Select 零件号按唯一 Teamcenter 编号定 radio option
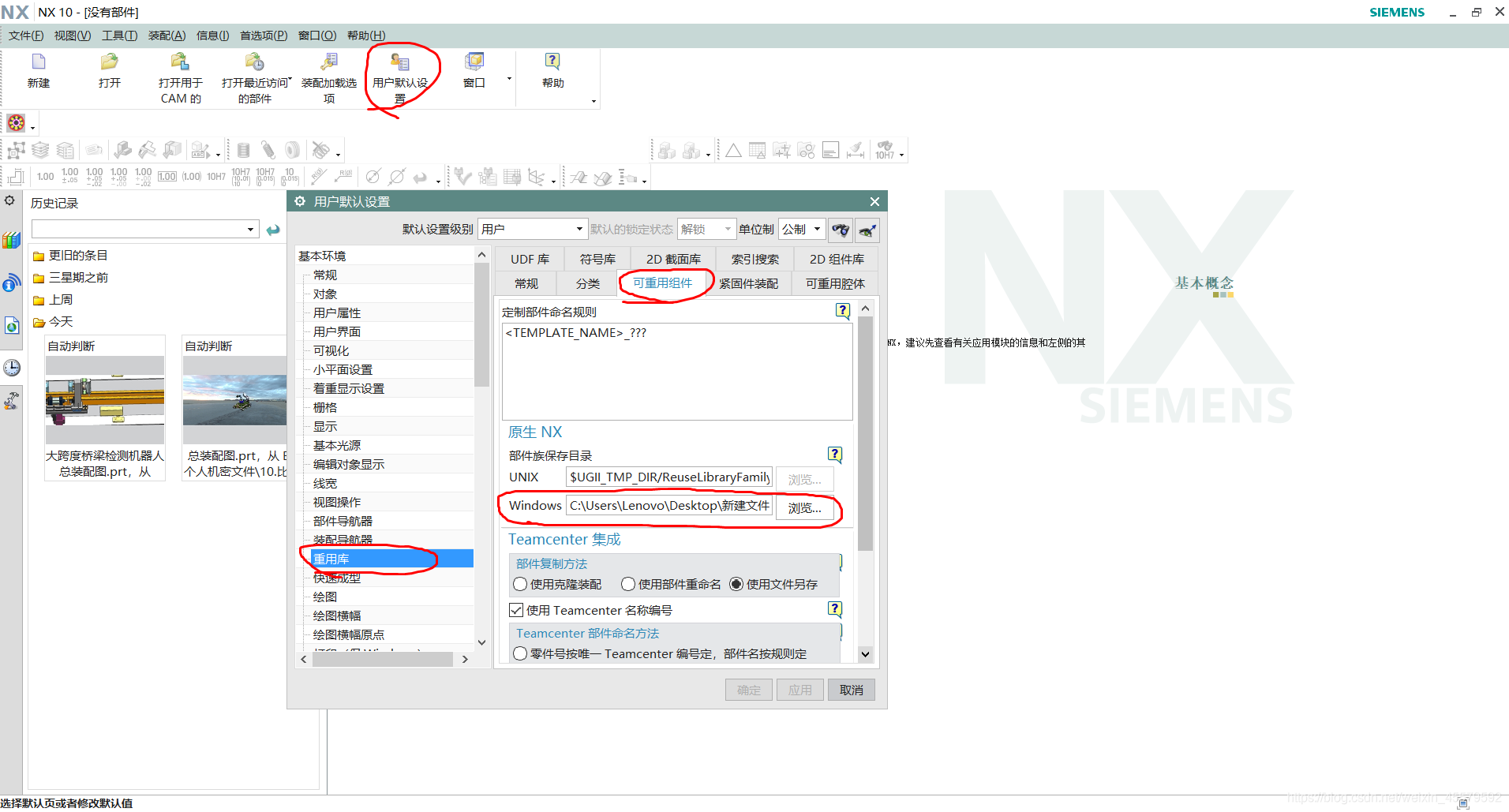1509x812 pixels. [x=520, y=653]
